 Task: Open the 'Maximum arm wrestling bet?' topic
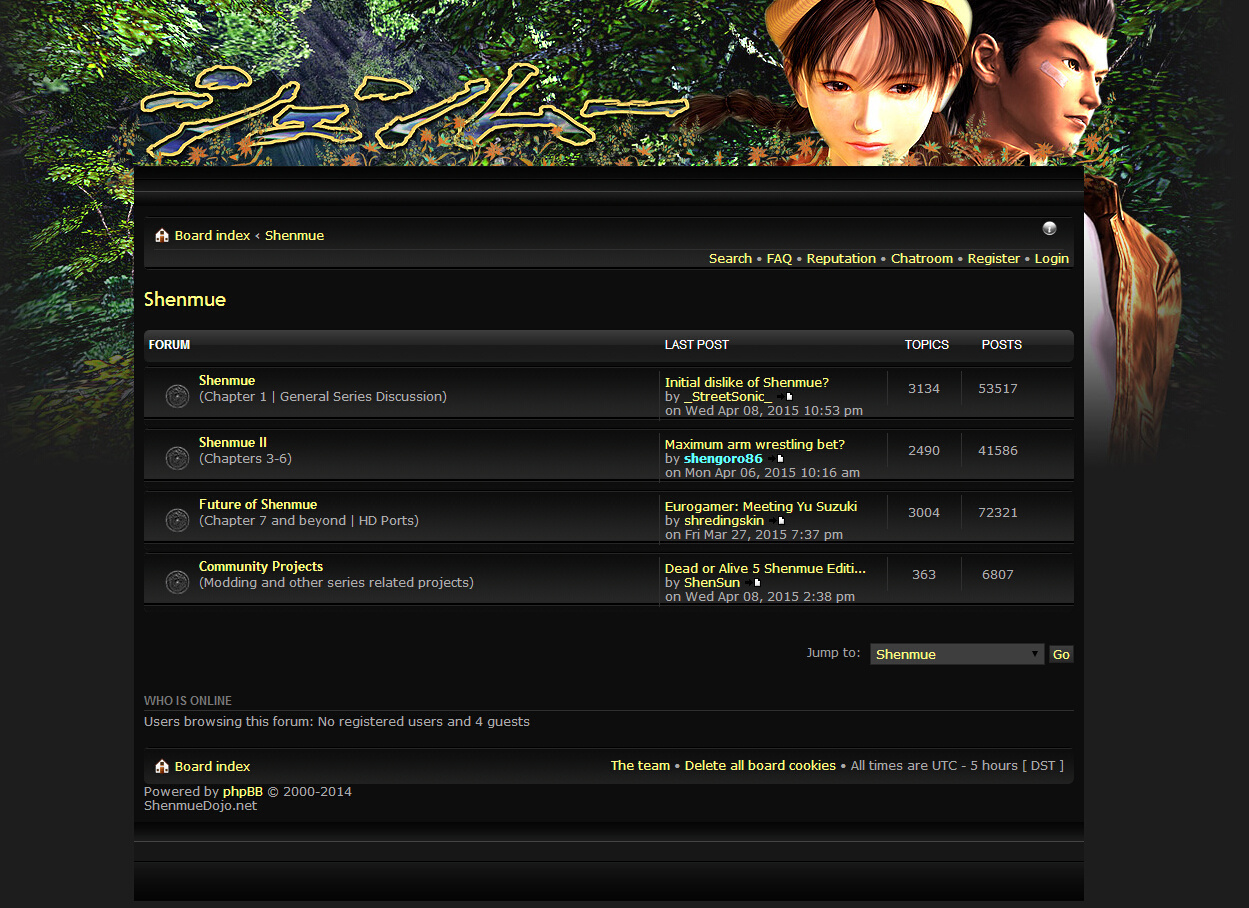click(x=755, y=445)
